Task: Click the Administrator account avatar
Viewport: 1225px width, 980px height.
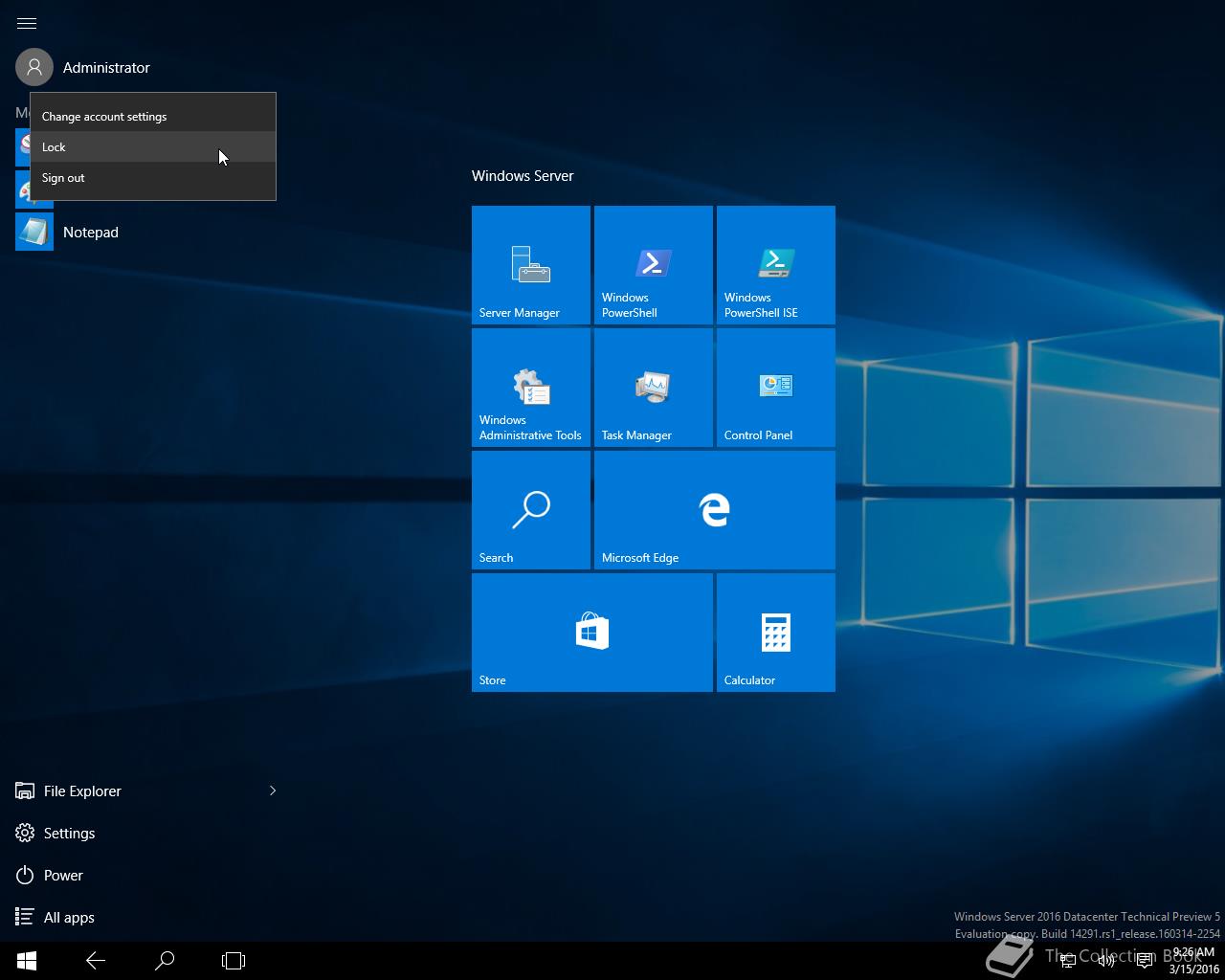Action: (34, 67)
